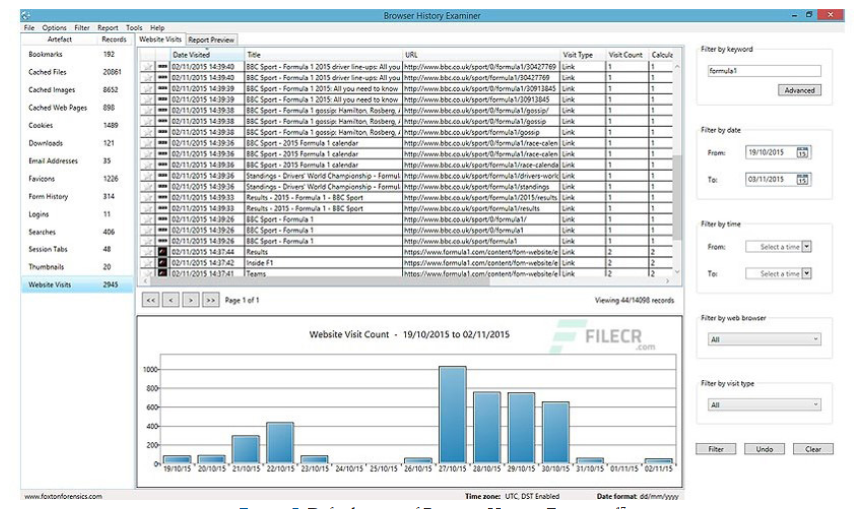Select Searches artefact
Viewport: 859px width, 509px height.
tap(77, 232)
